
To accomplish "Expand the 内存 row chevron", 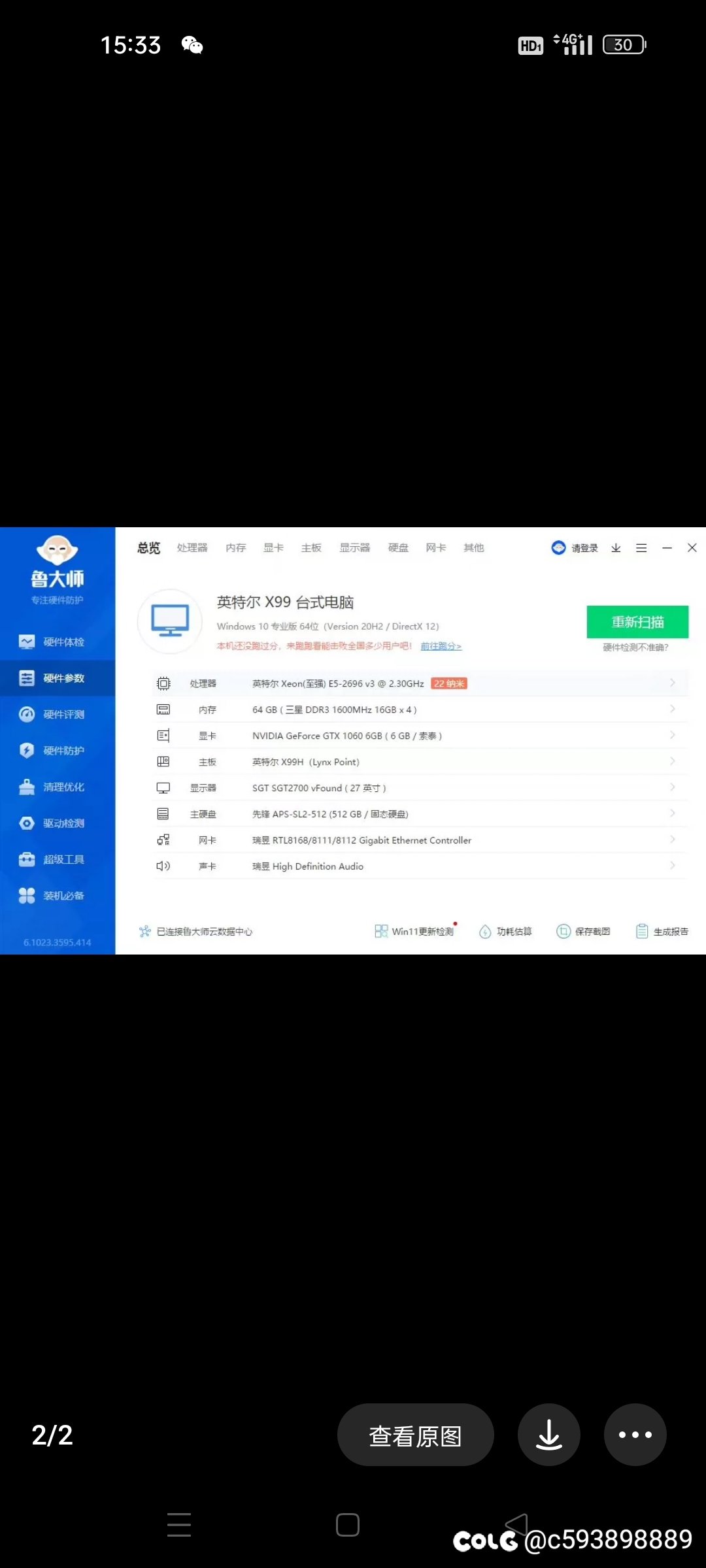I will [x=672, y=709].
